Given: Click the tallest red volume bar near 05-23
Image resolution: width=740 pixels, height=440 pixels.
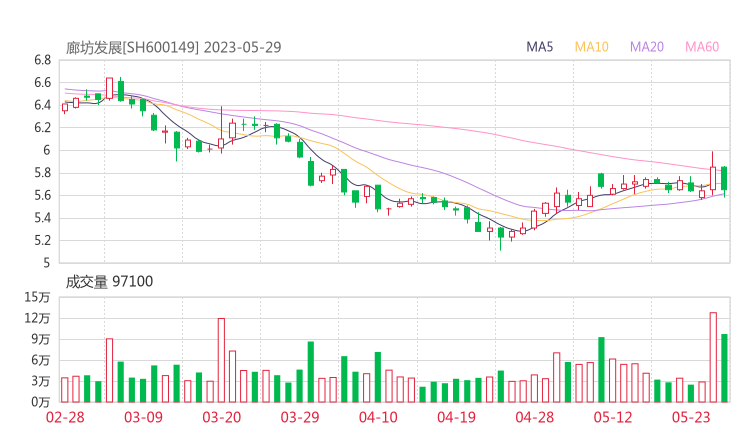Looking at the screenshot, I should [x=713, y=357].
